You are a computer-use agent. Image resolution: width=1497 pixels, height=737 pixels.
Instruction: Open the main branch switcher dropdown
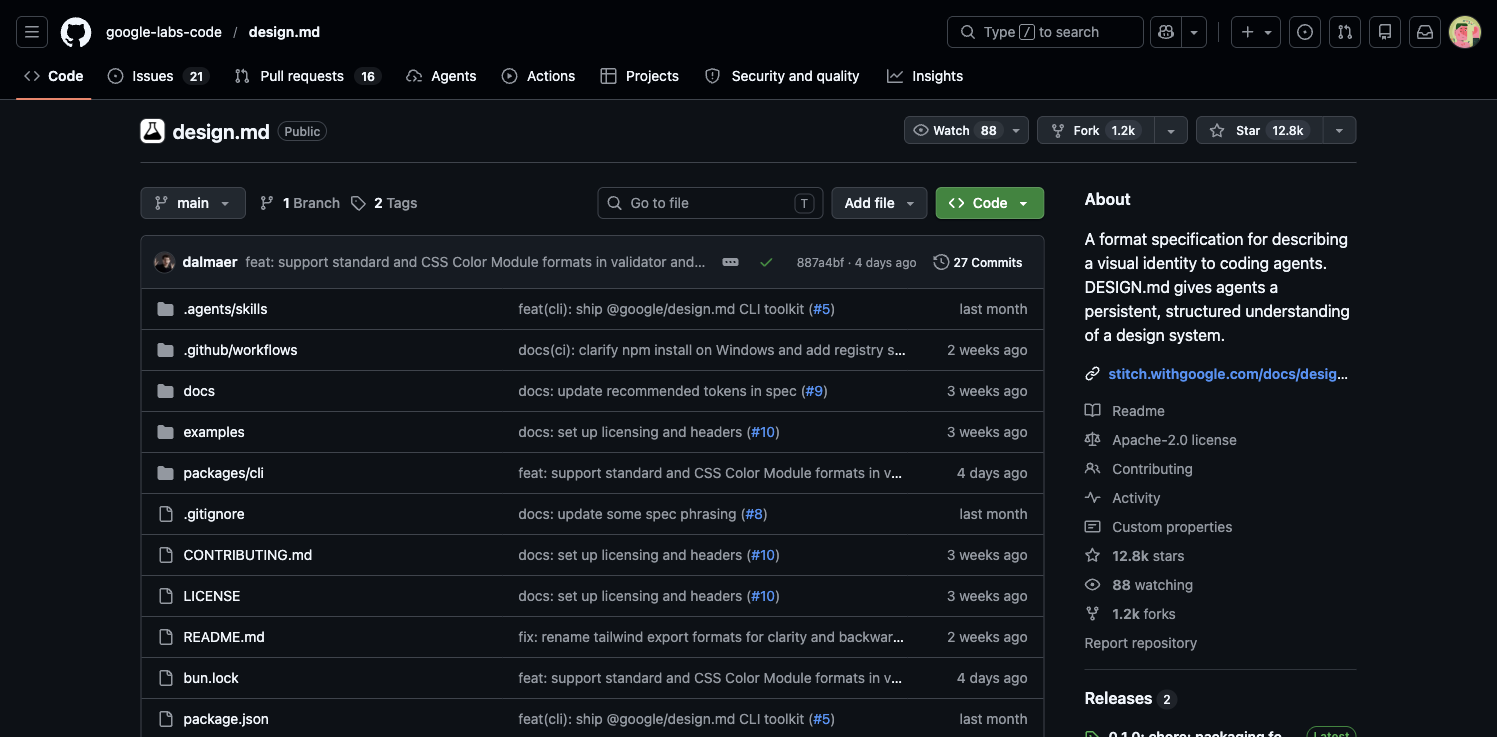193,203
